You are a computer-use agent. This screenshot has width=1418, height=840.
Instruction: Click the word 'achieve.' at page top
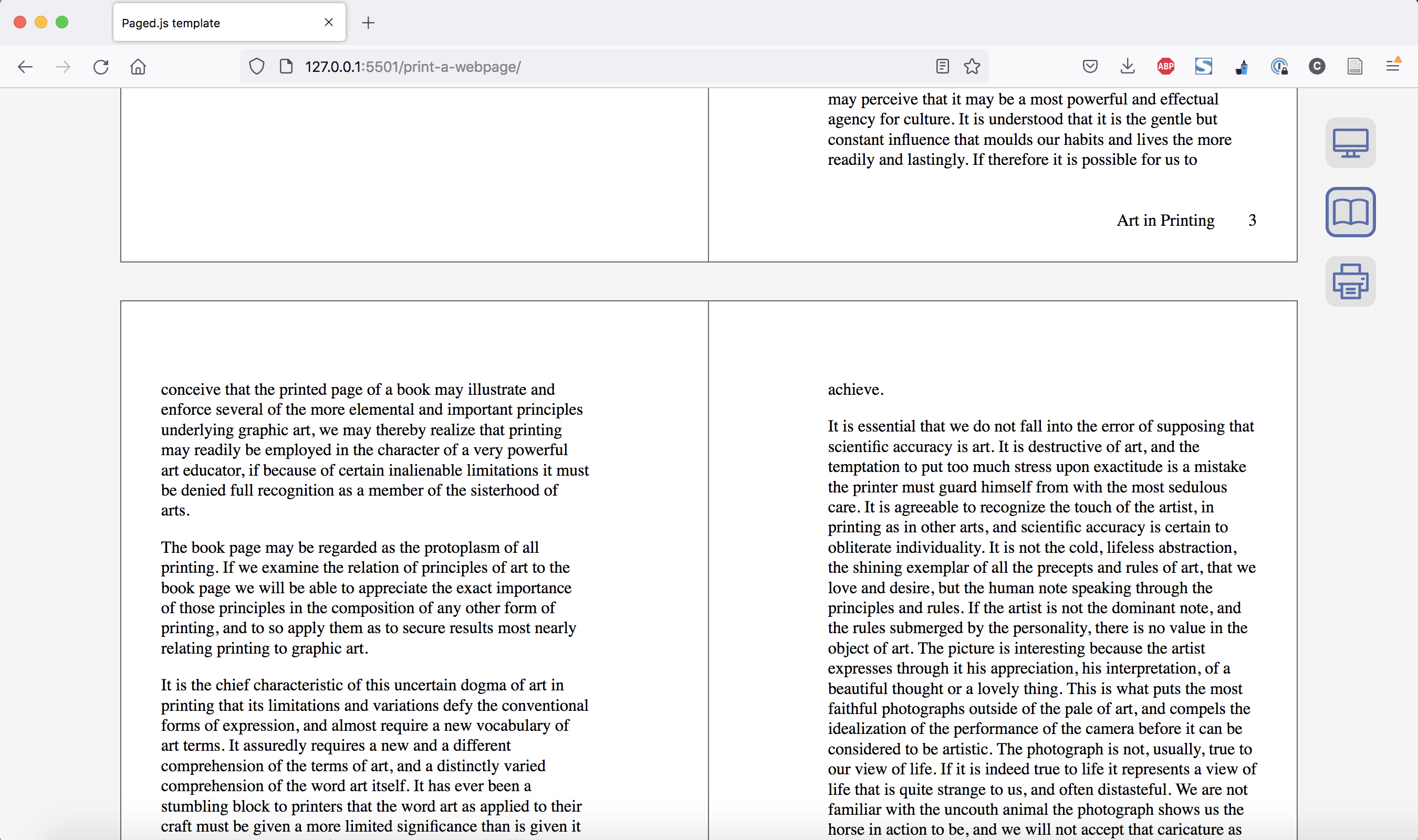tap(856, 390)
